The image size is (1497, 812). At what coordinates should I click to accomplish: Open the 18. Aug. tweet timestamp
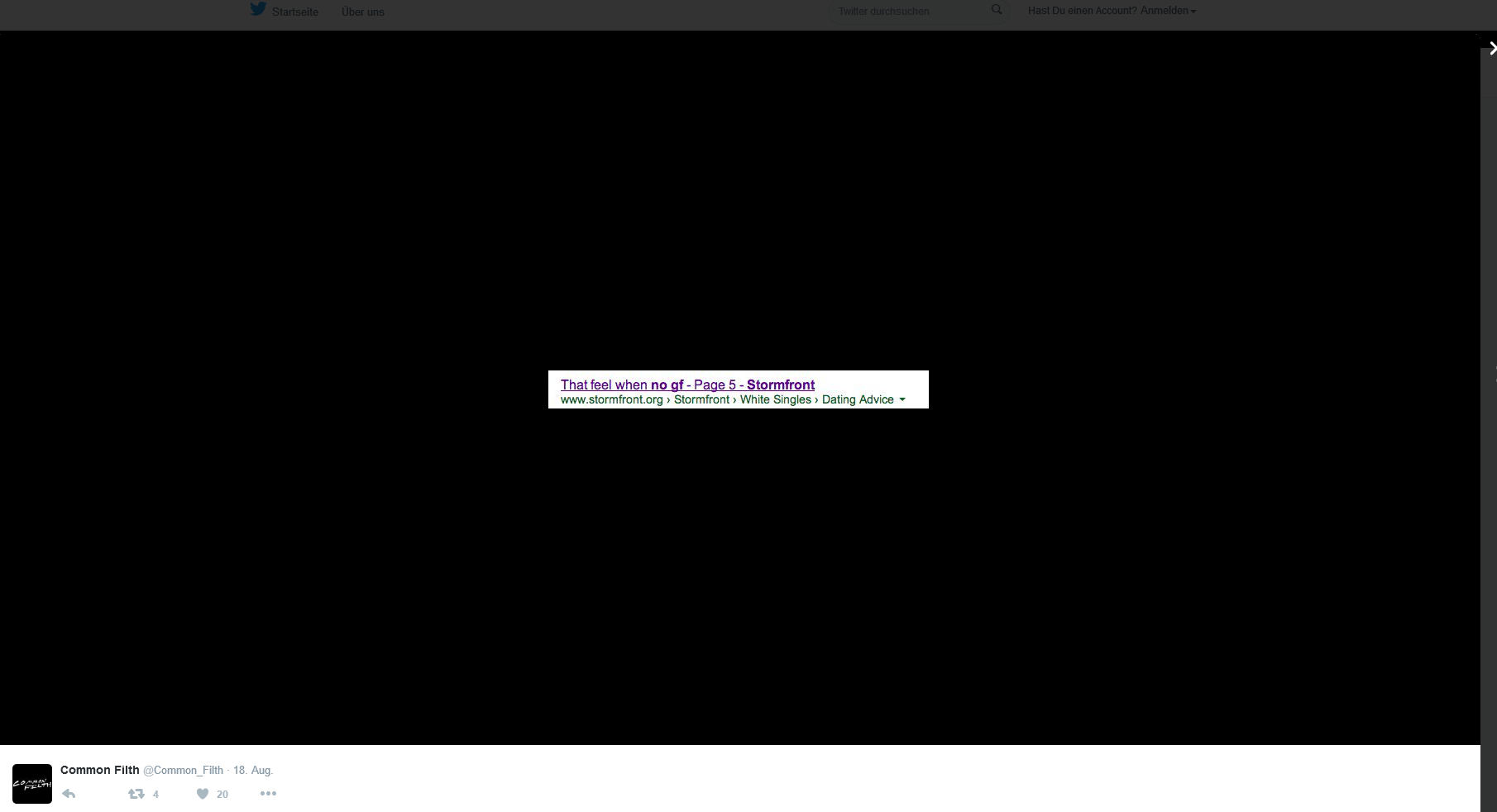click(253, 770)
